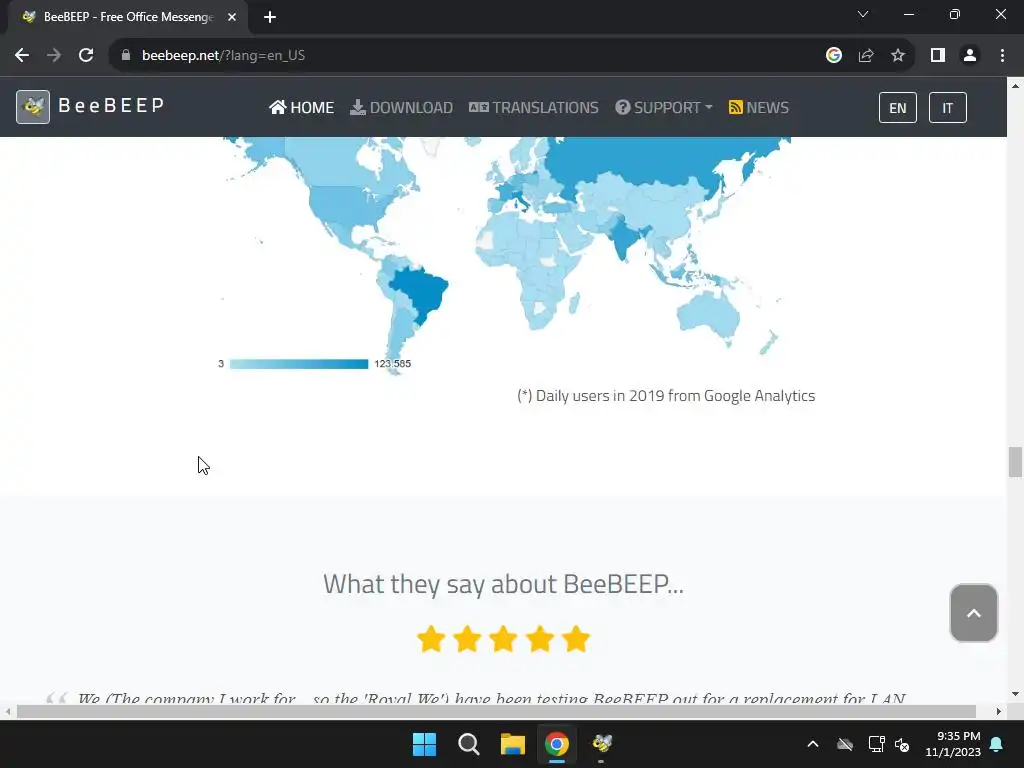The height and width of the screenshot is (768, 1024).
Task: Open the DOWNLOAD page link
Action: click(x=402, y=107)
